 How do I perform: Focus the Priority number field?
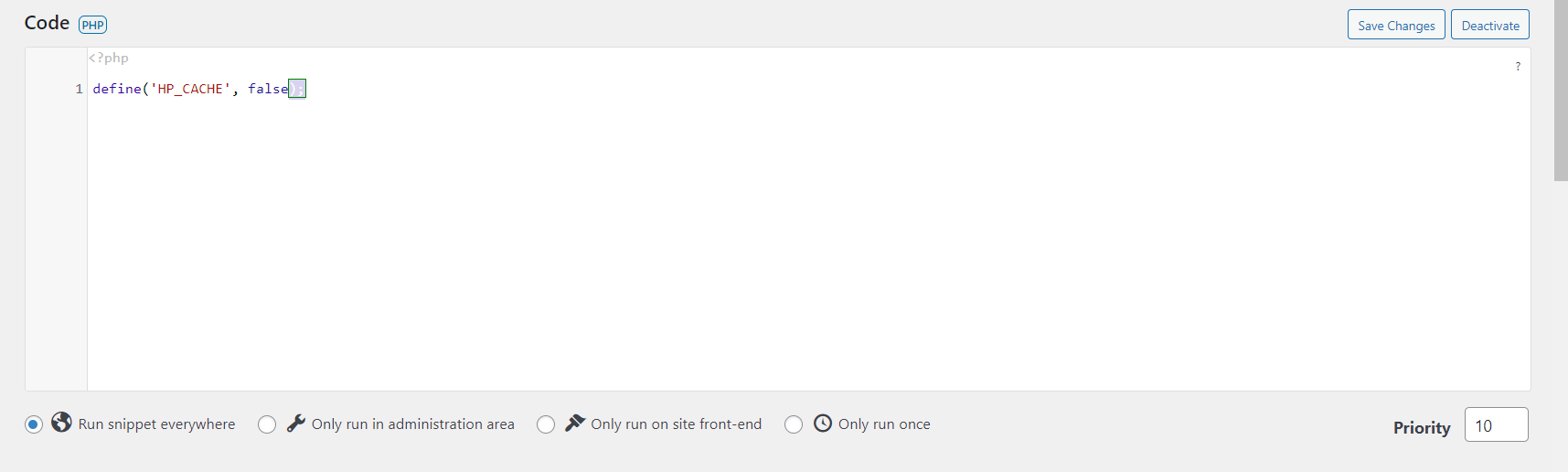[1496, 425]
